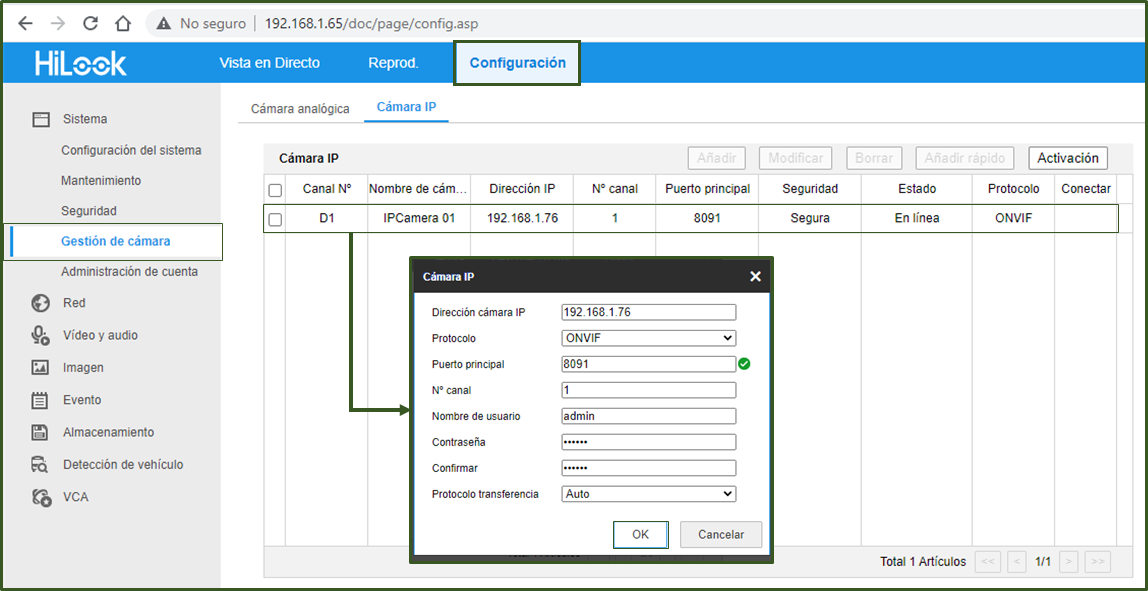Open the Vista en Directo menu
Image resolution: width=1148 pixels, height=591 pixels.
[269, 63]
